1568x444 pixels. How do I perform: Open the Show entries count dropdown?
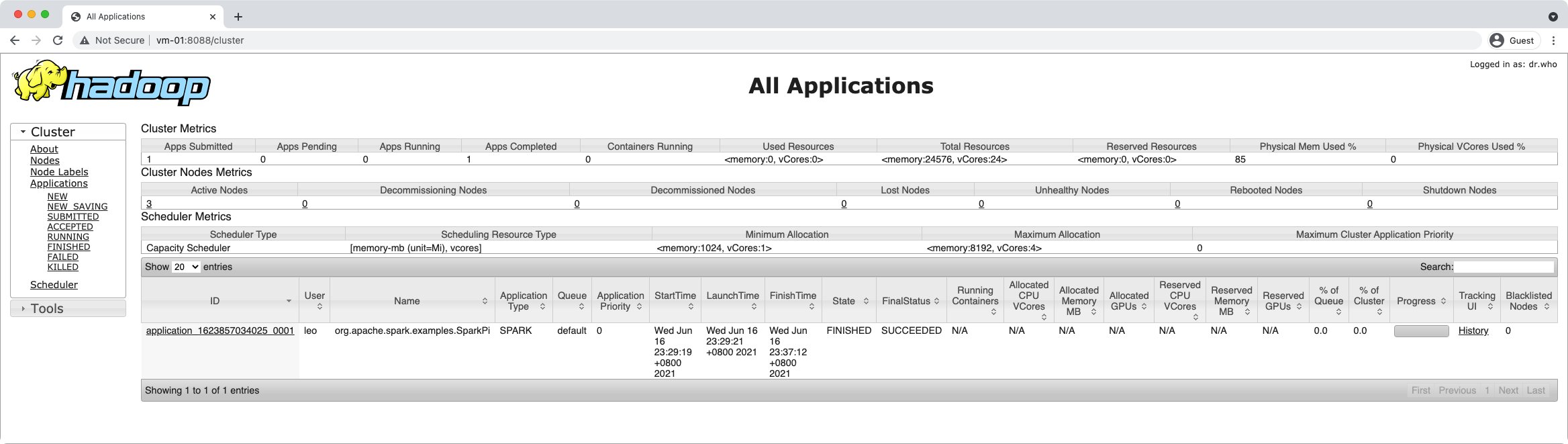[186, 267]
